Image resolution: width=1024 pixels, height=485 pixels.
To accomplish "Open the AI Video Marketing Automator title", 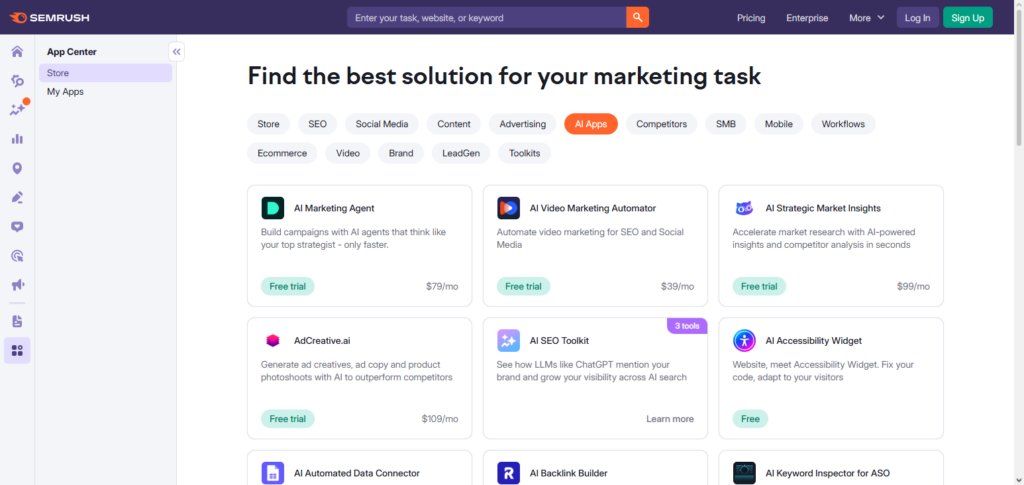I will click(x=593, y=208).
